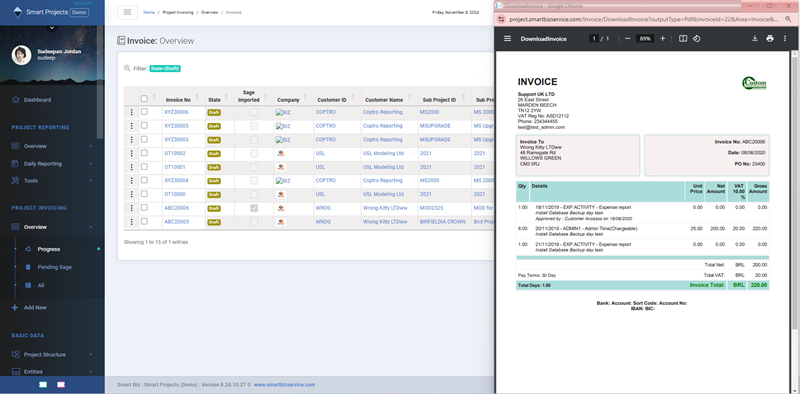Open row actions menu for ABC20005
This screenshot has width=800, height=394.
point(132,221)
